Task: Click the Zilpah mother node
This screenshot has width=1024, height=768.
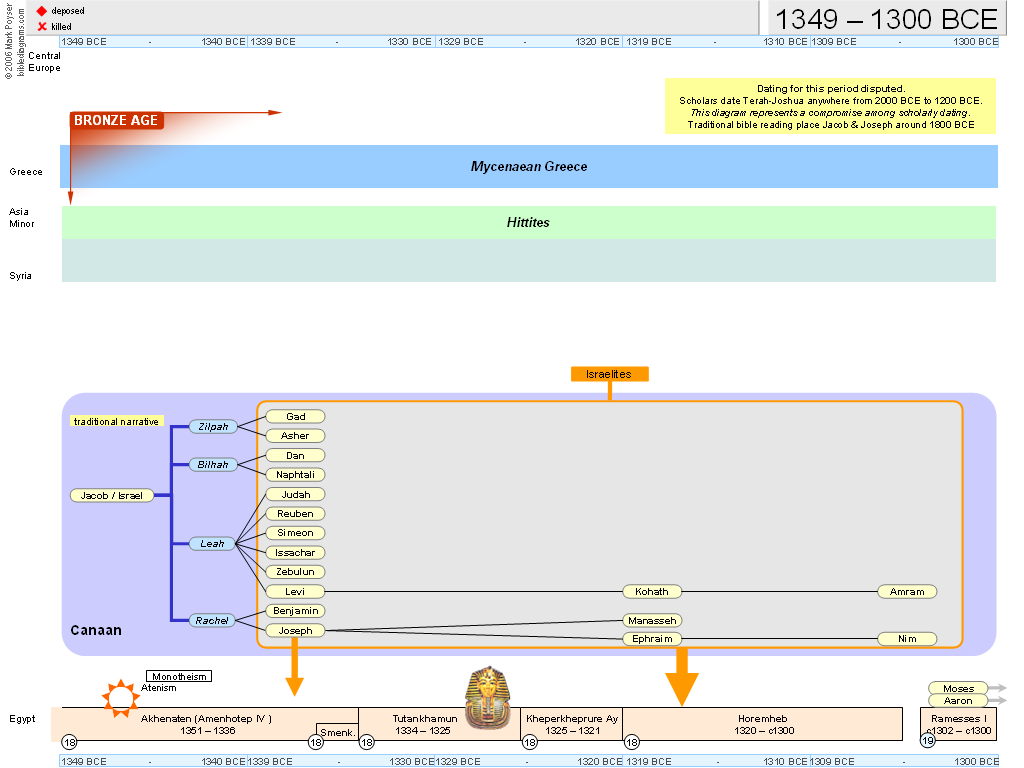Action: pyautogui.click(x=212, y=427)
